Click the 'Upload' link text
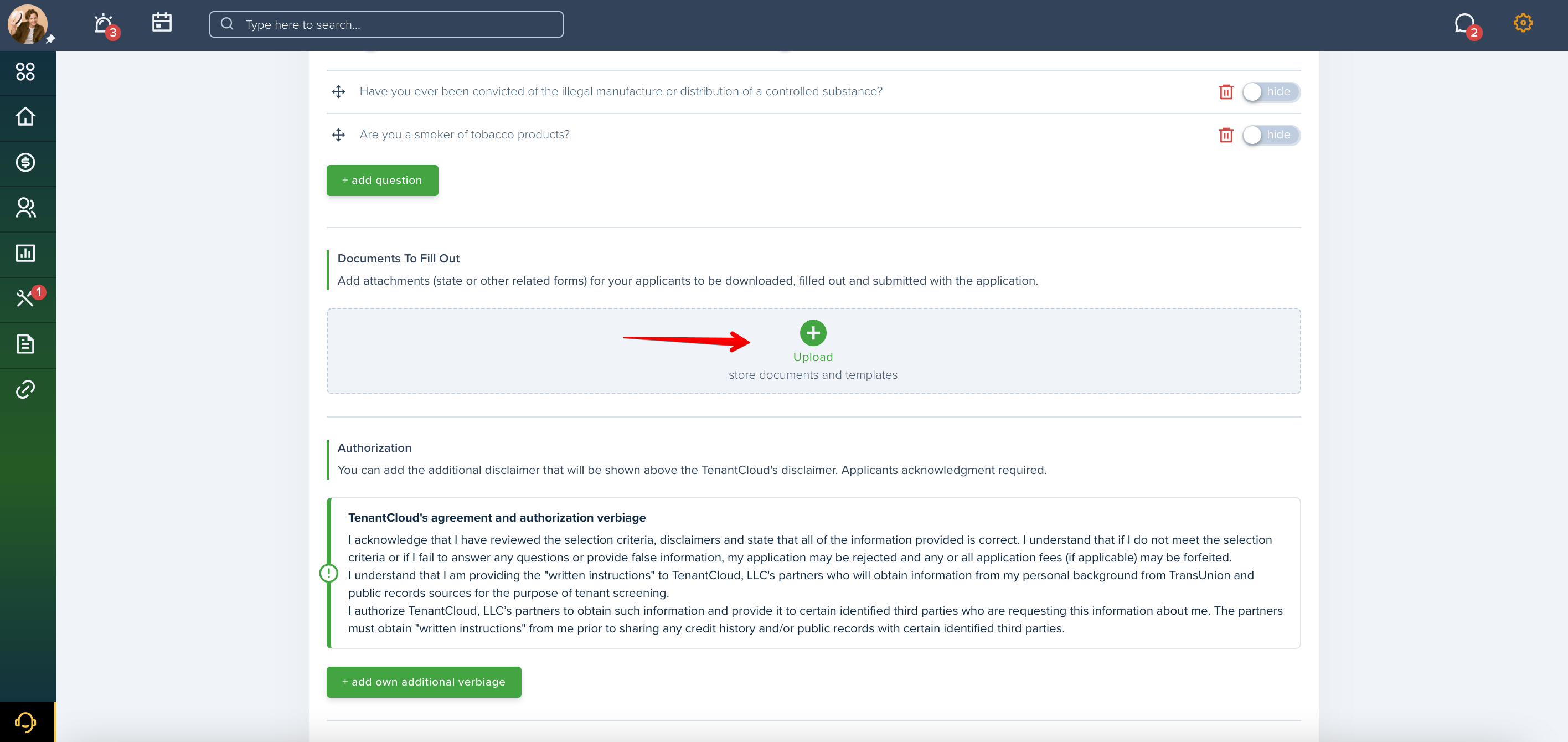This screenshot has width=1568, height=742. [813, 357]
